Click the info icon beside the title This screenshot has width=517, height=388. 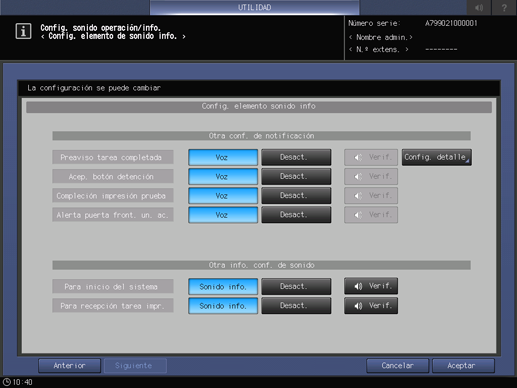coord(23,31)
